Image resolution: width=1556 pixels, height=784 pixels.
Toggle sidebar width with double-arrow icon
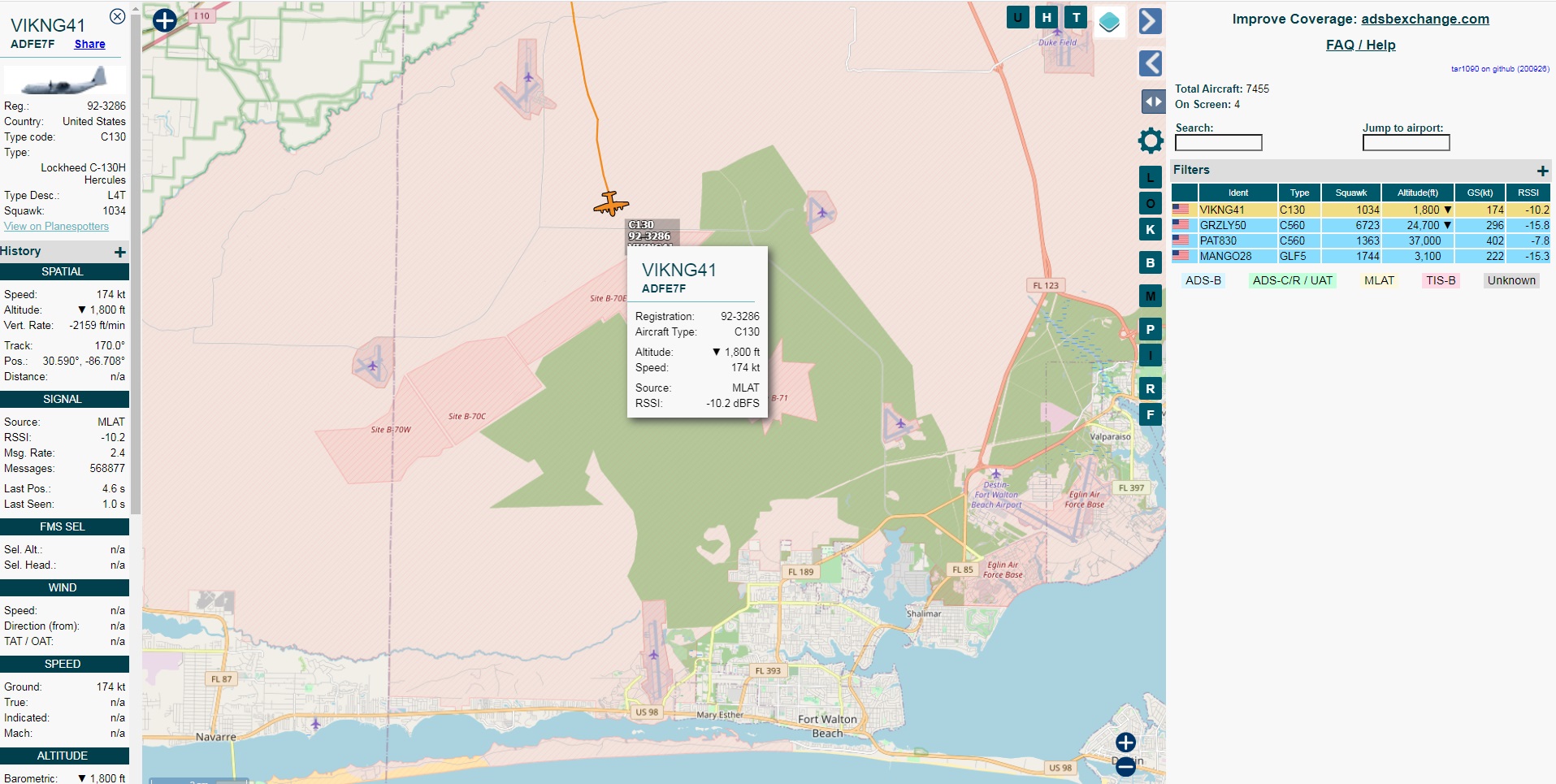point(1153,102)
